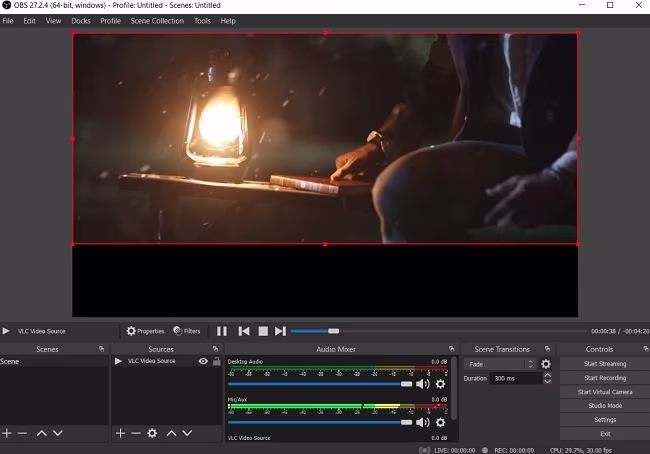Click the REC status indicator

click(x=508, y=450)
